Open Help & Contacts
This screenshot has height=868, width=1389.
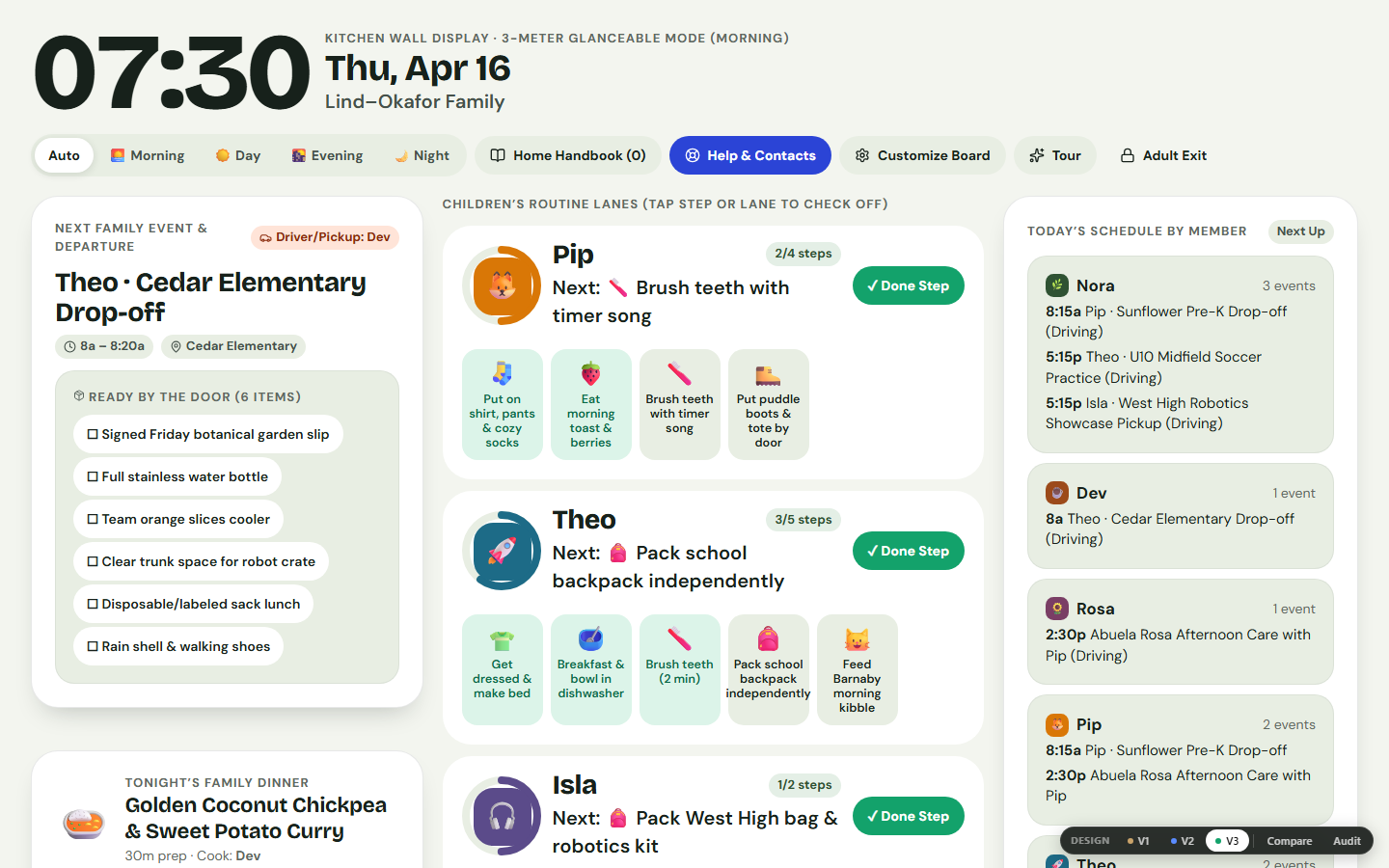750,155
